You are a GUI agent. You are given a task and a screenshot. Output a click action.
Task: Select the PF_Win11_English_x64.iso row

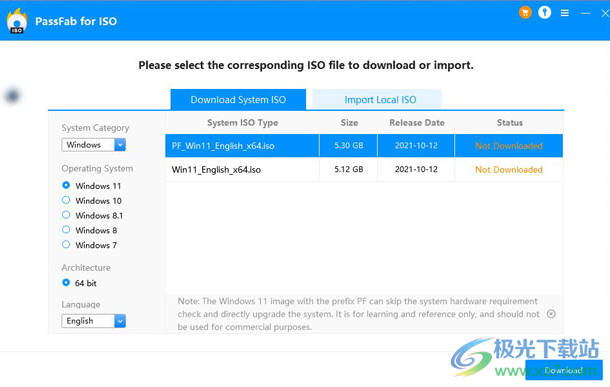tap(364, 145)
